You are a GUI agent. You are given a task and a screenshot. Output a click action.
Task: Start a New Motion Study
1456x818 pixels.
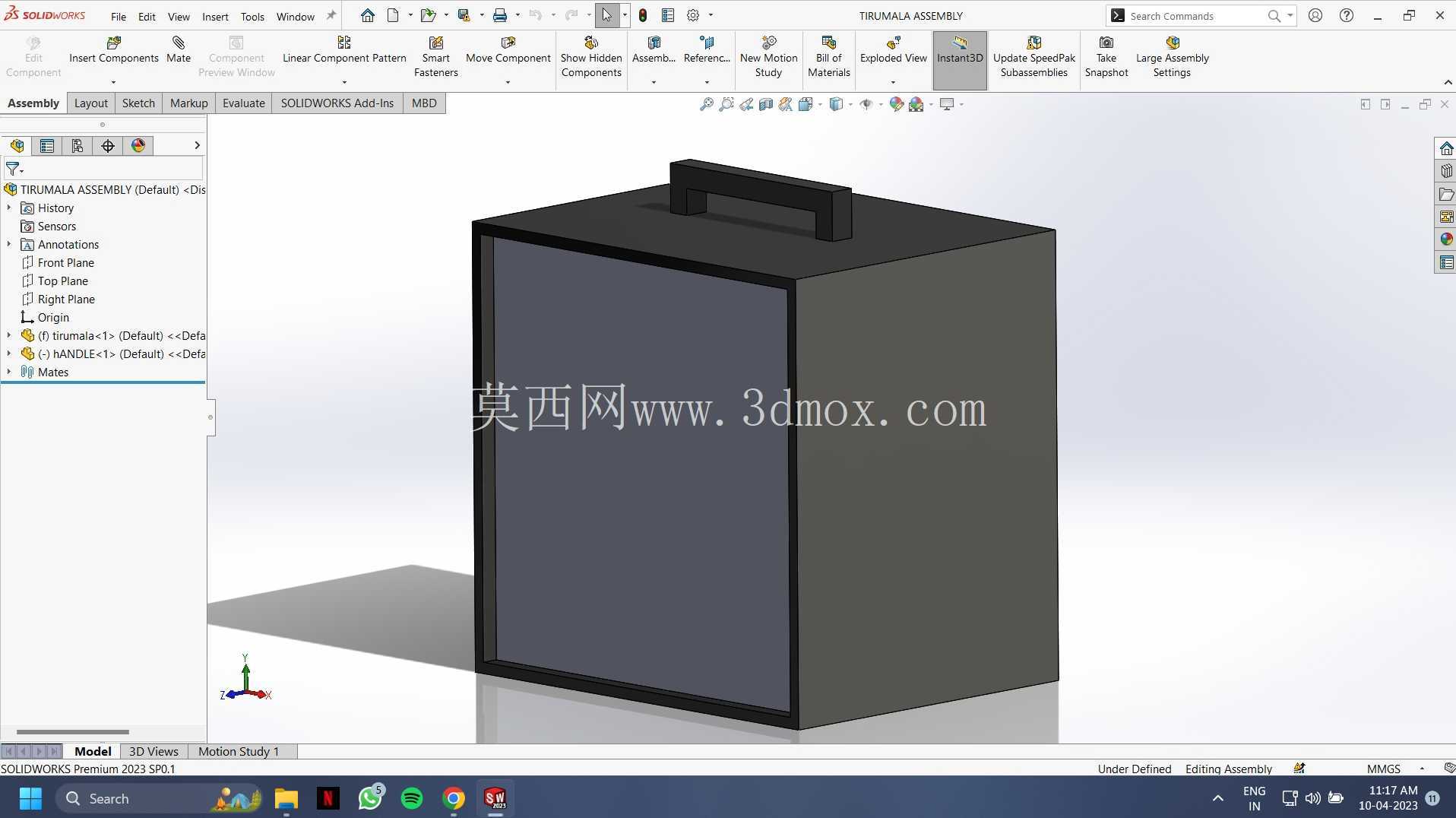click(x=768, y=56)
